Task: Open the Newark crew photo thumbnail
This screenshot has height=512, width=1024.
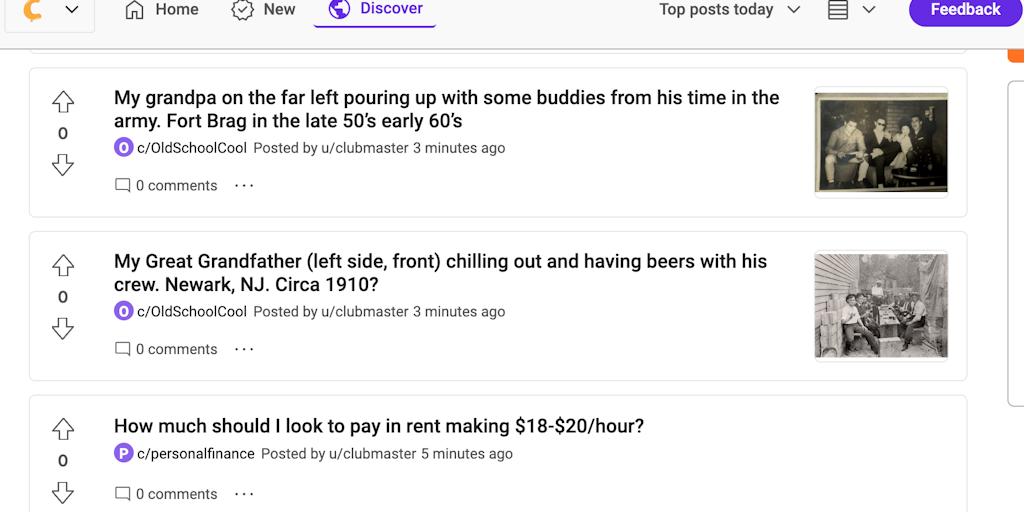Action: click(881, 305)
